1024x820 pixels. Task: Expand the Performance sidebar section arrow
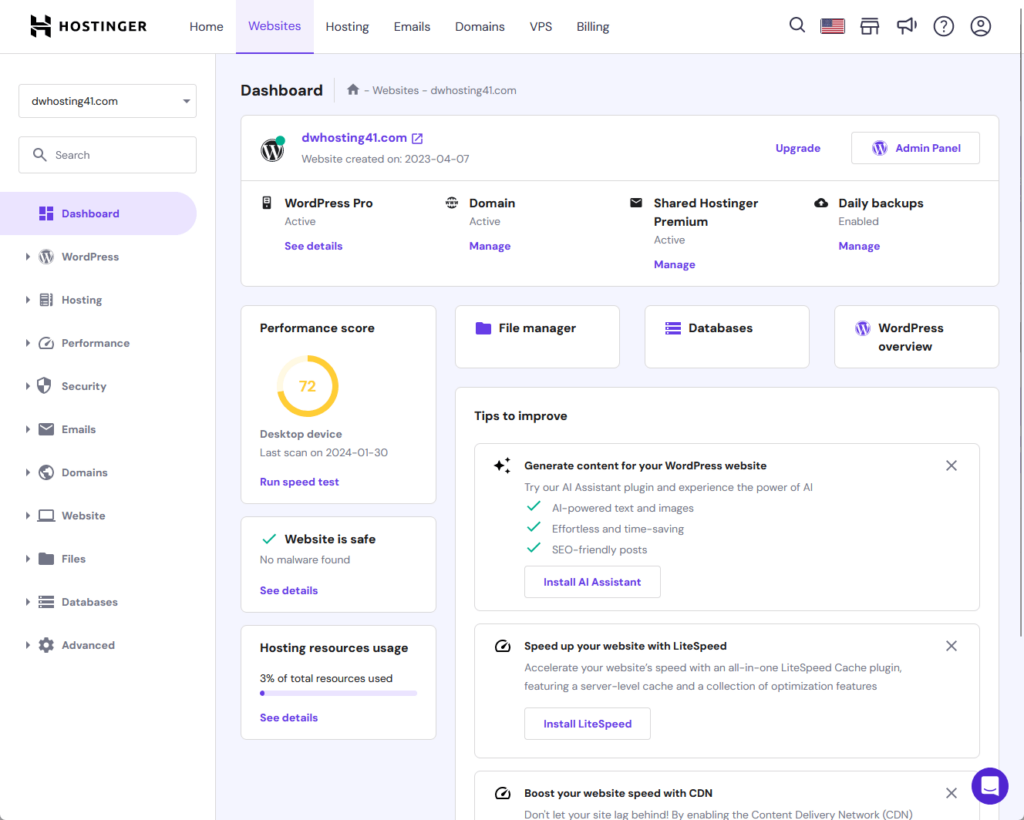point(27,343)
